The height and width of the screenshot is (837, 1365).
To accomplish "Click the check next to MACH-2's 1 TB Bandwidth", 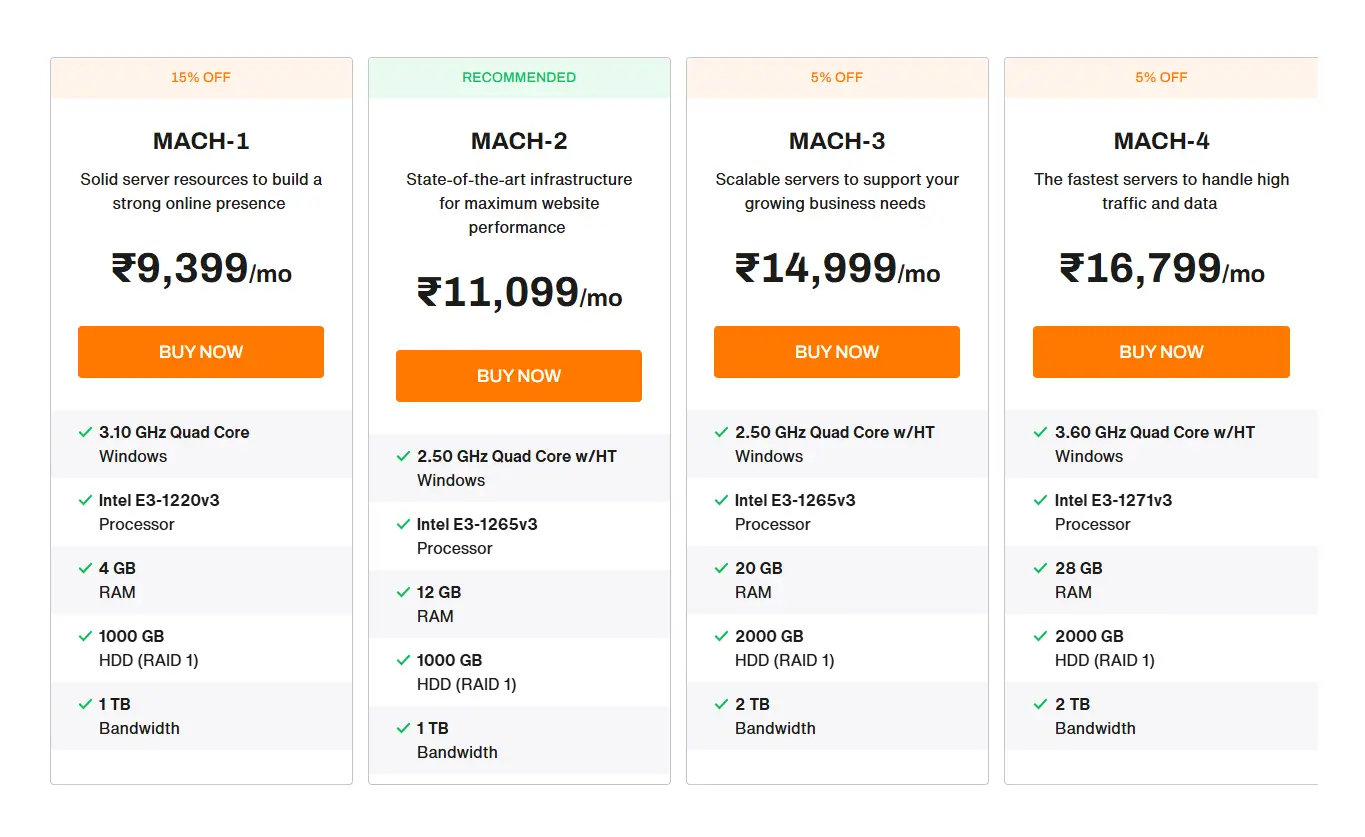I will 402,728.
